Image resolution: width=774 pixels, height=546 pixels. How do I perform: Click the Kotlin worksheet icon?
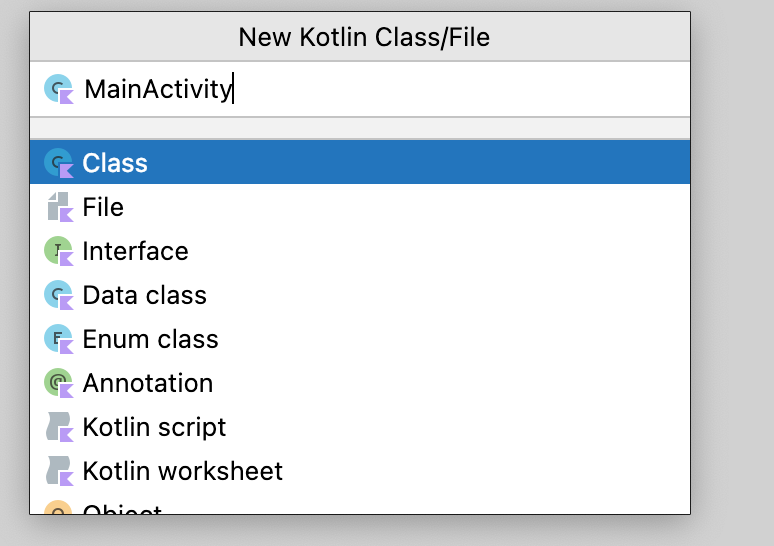[59, 471]
